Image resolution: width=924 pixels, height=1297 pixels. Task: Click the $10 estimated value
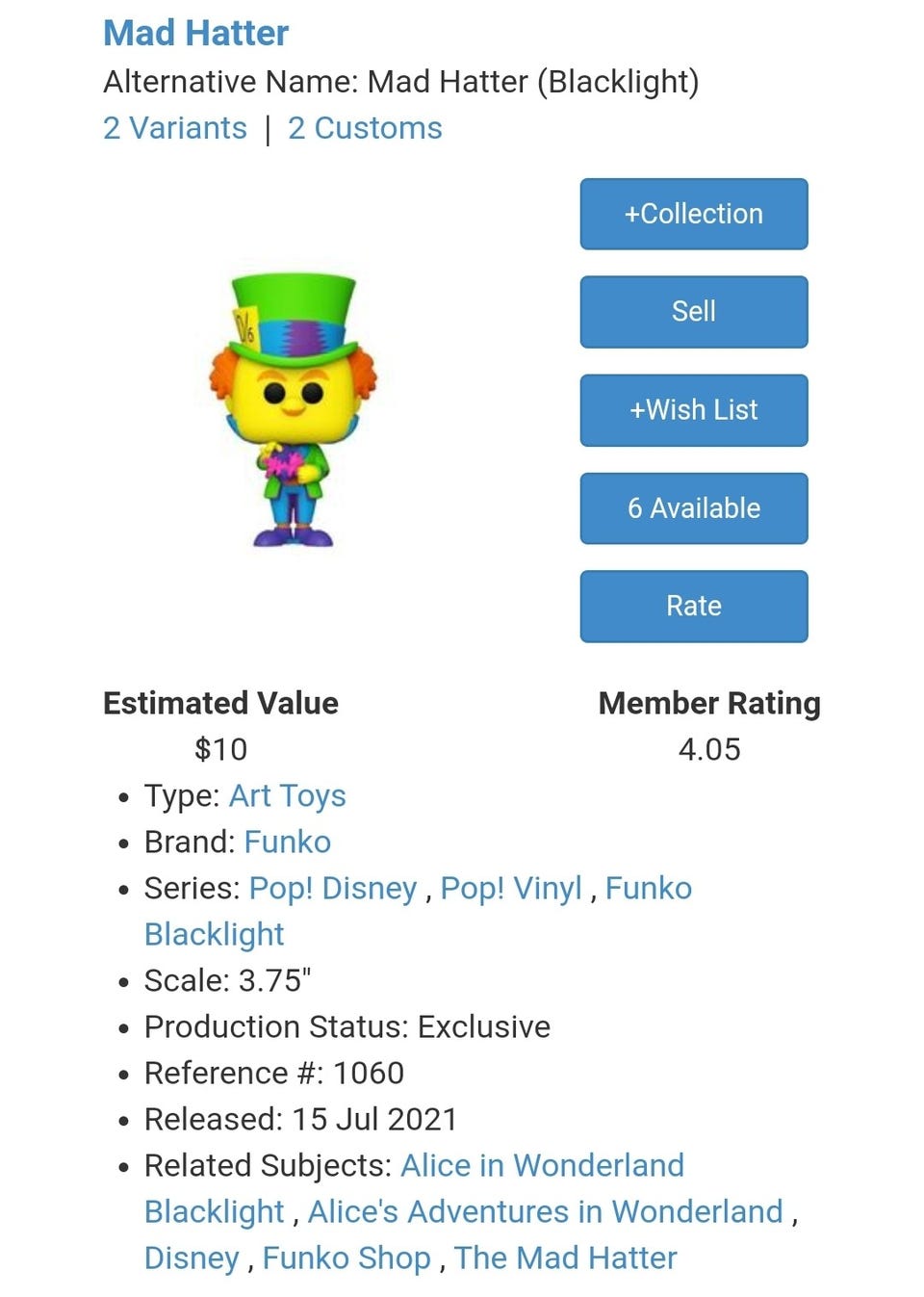[x=220, y=750]
